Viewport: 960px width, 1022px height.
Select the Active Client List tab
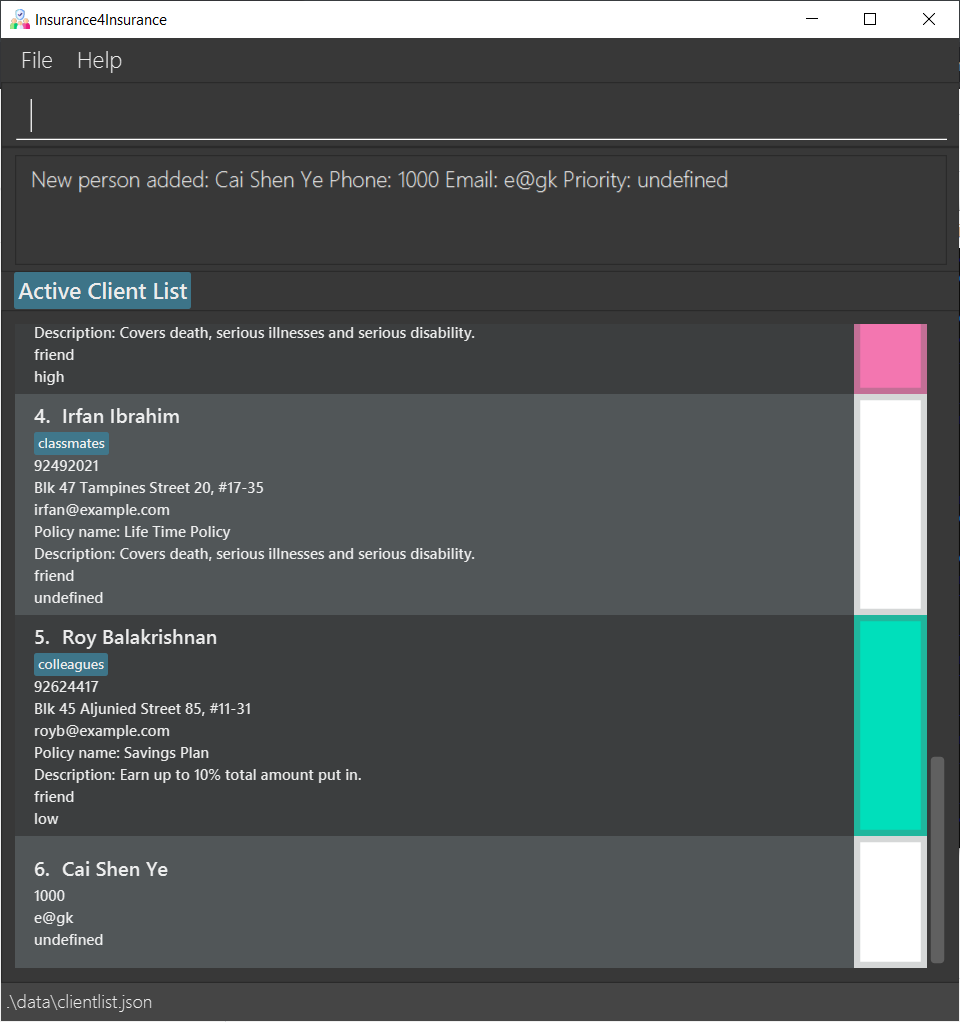coord(103,291)
